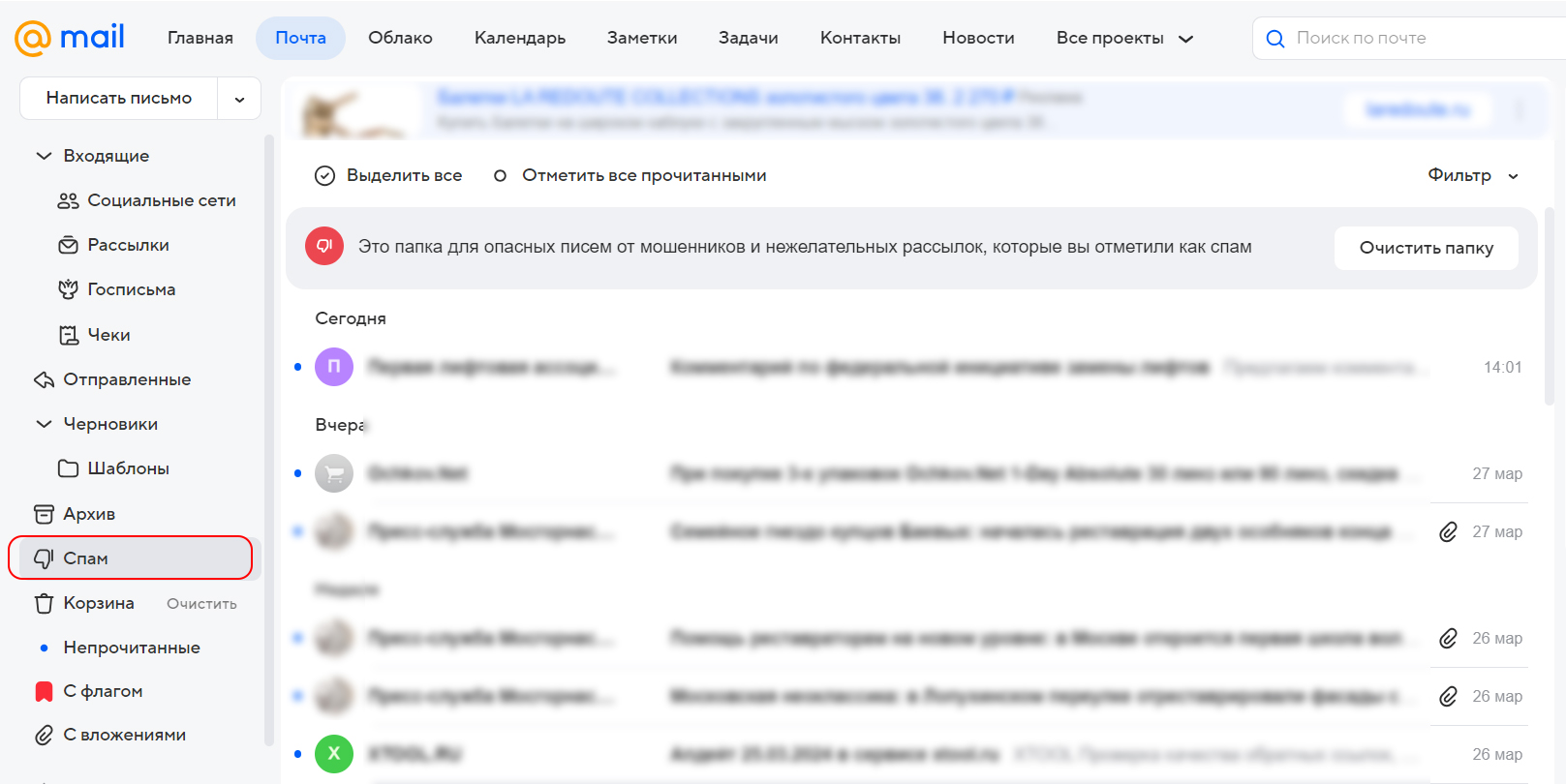This screenshot has width=1566, height=784.
Task: Open the email received at 14:01
Action: click(x=910, y=367)
